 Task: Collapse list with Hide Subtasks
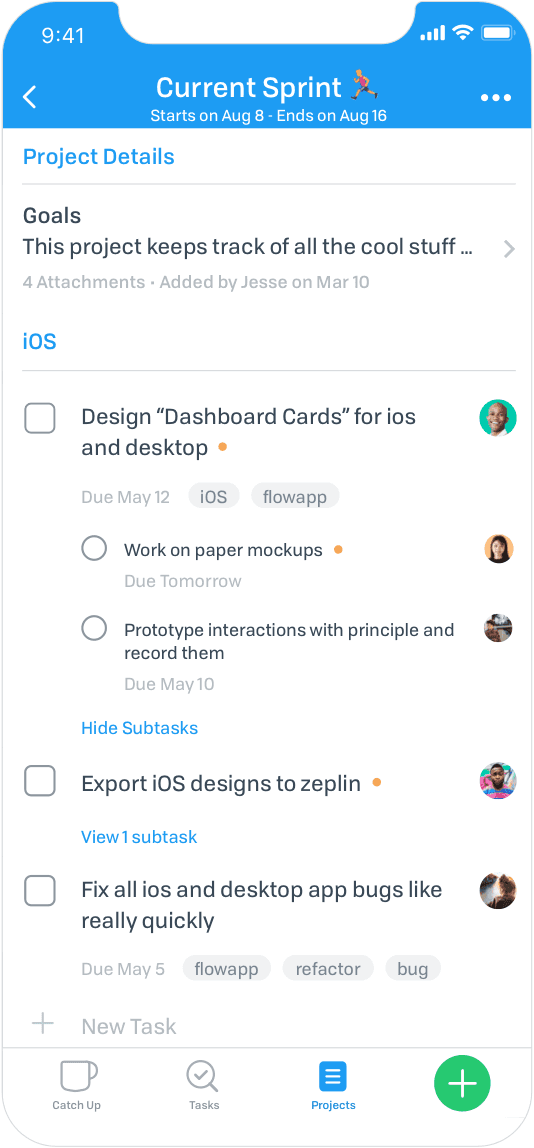point(139,728)
